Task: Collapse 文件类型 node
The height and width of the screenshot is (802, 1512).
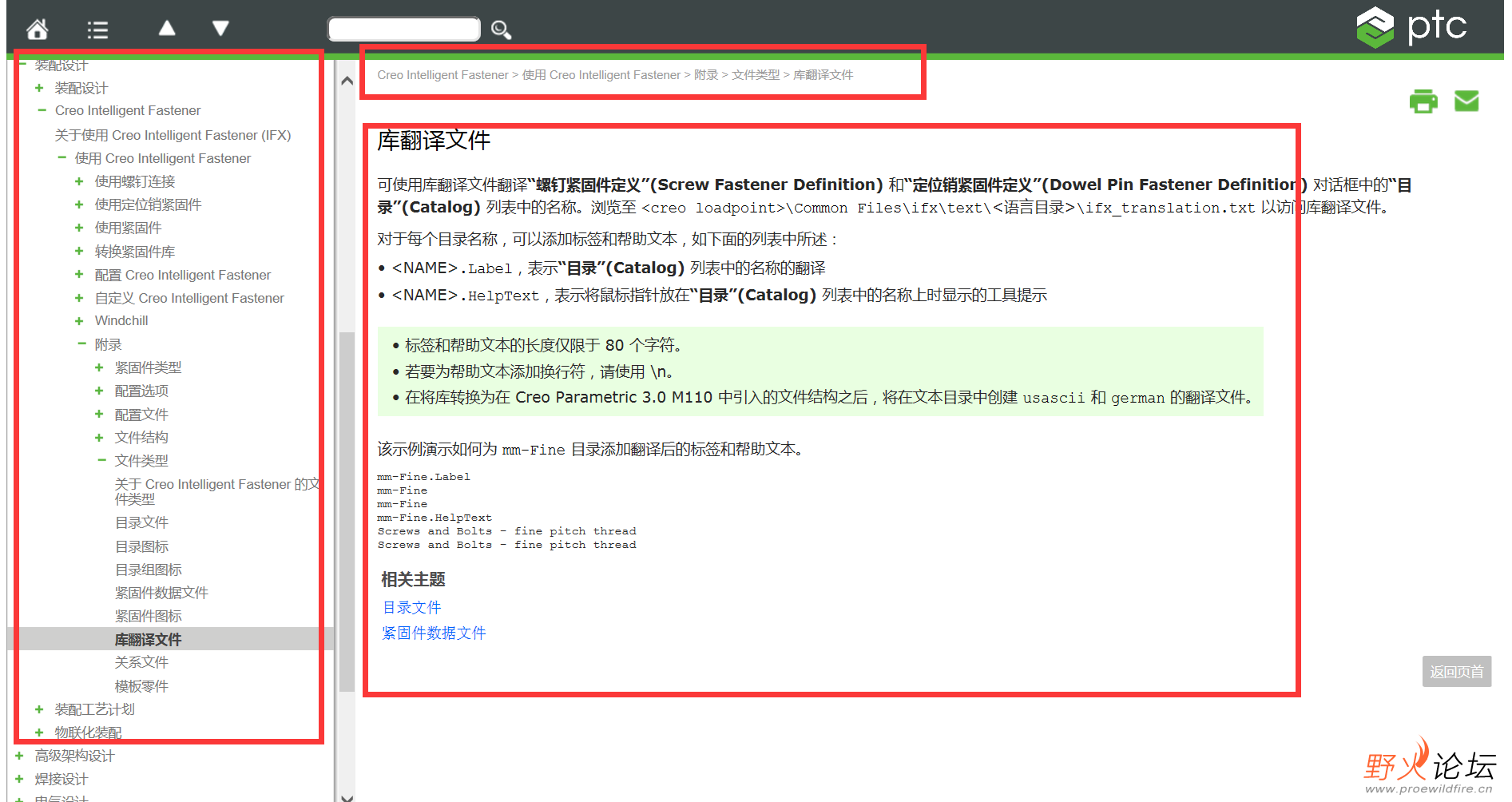Action: tap(101, 461)
